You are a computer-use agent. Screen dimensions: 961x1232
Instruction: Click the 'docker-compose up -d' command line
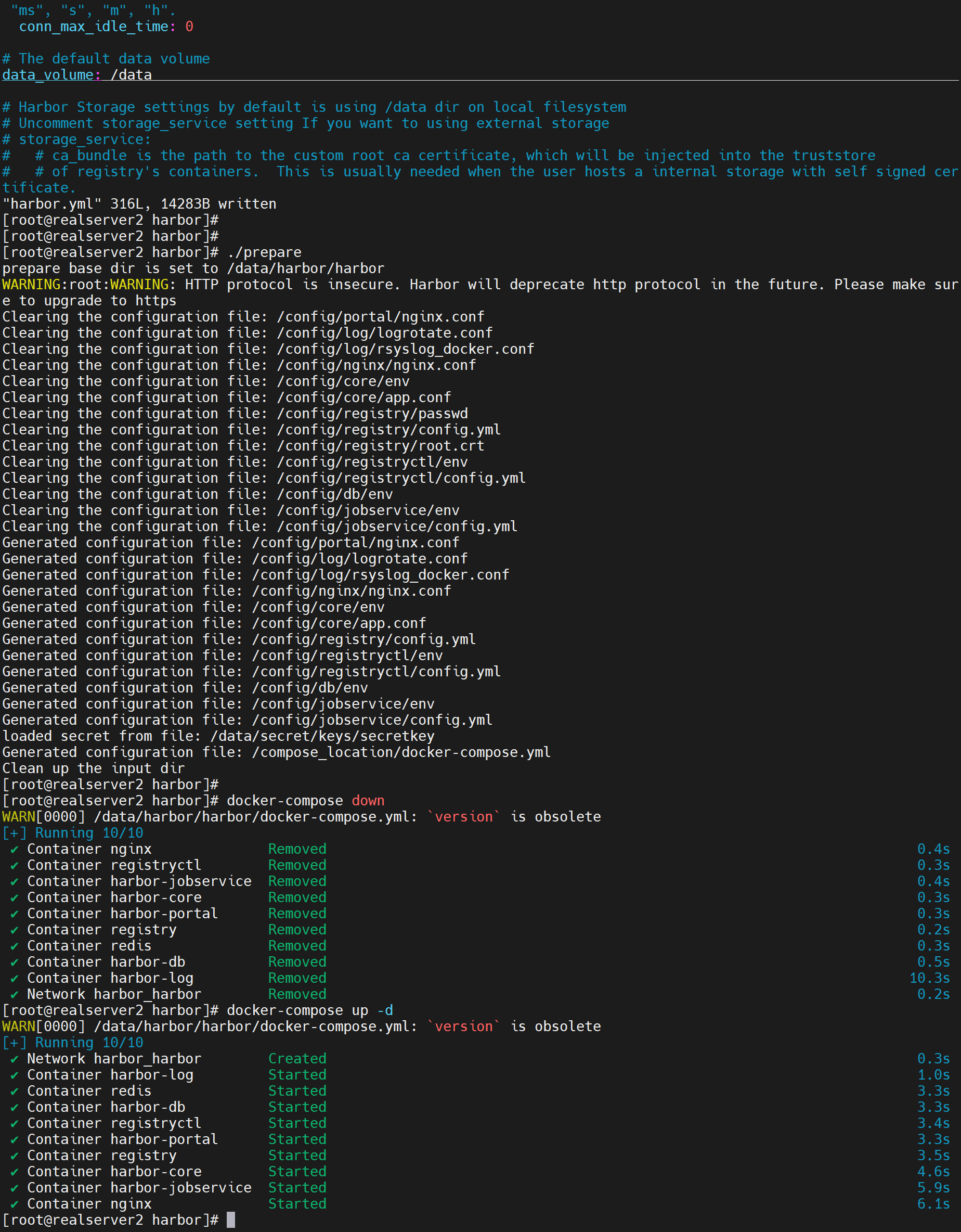click(x=309, y=1010)
